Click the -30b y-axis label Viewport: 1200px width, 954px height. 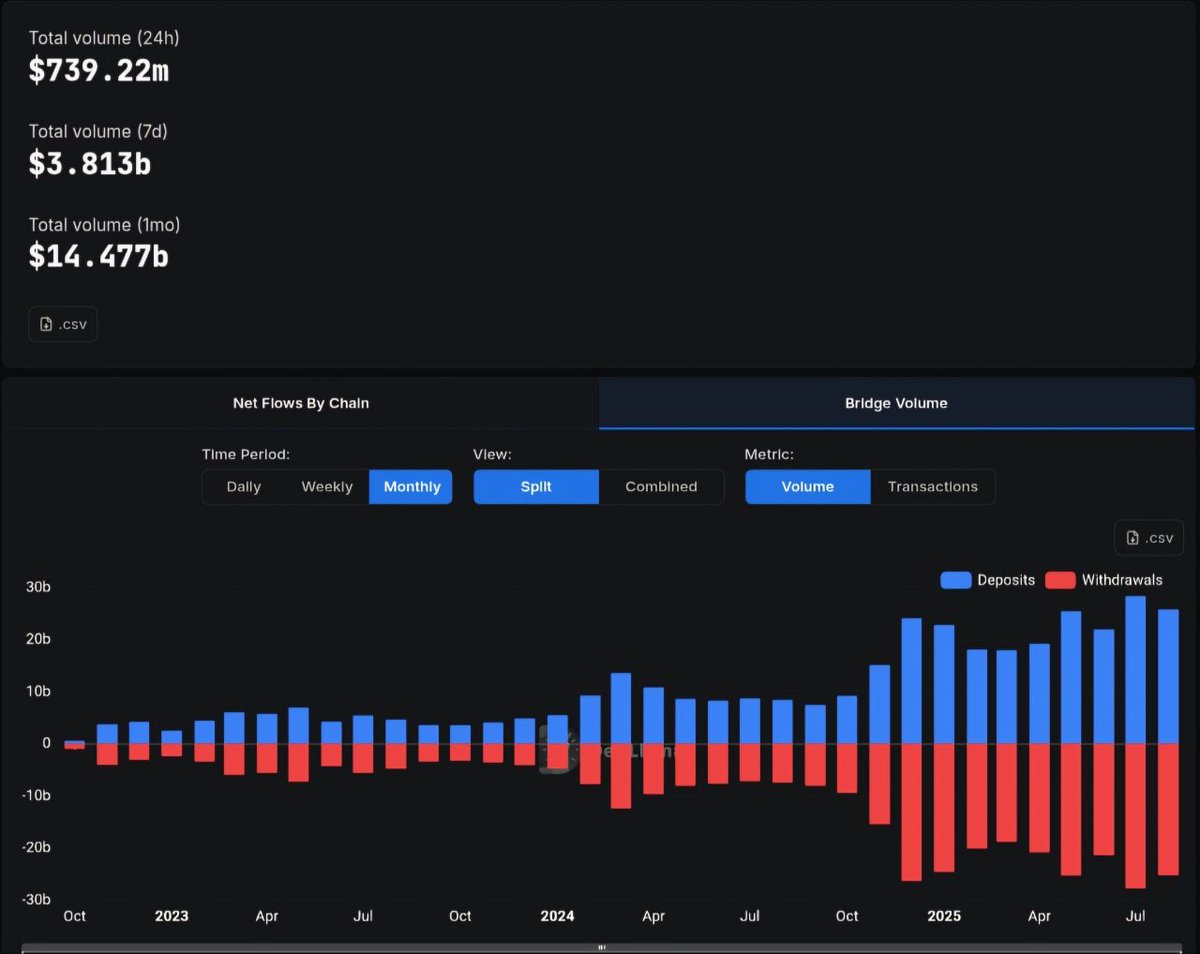pyautogui.click(x=36, y=899)
